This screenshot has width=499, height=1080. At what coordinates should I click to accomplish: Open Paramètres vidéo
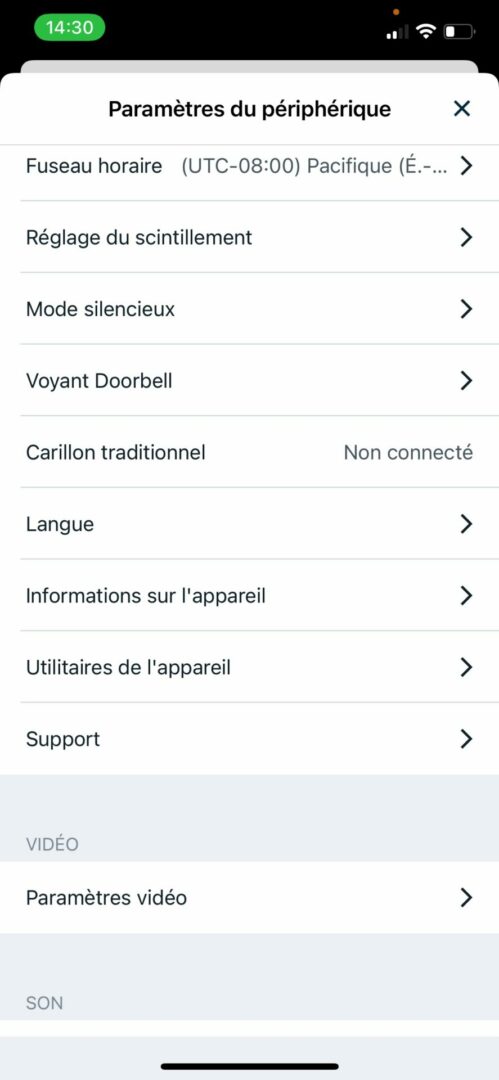tap(250, 897)
